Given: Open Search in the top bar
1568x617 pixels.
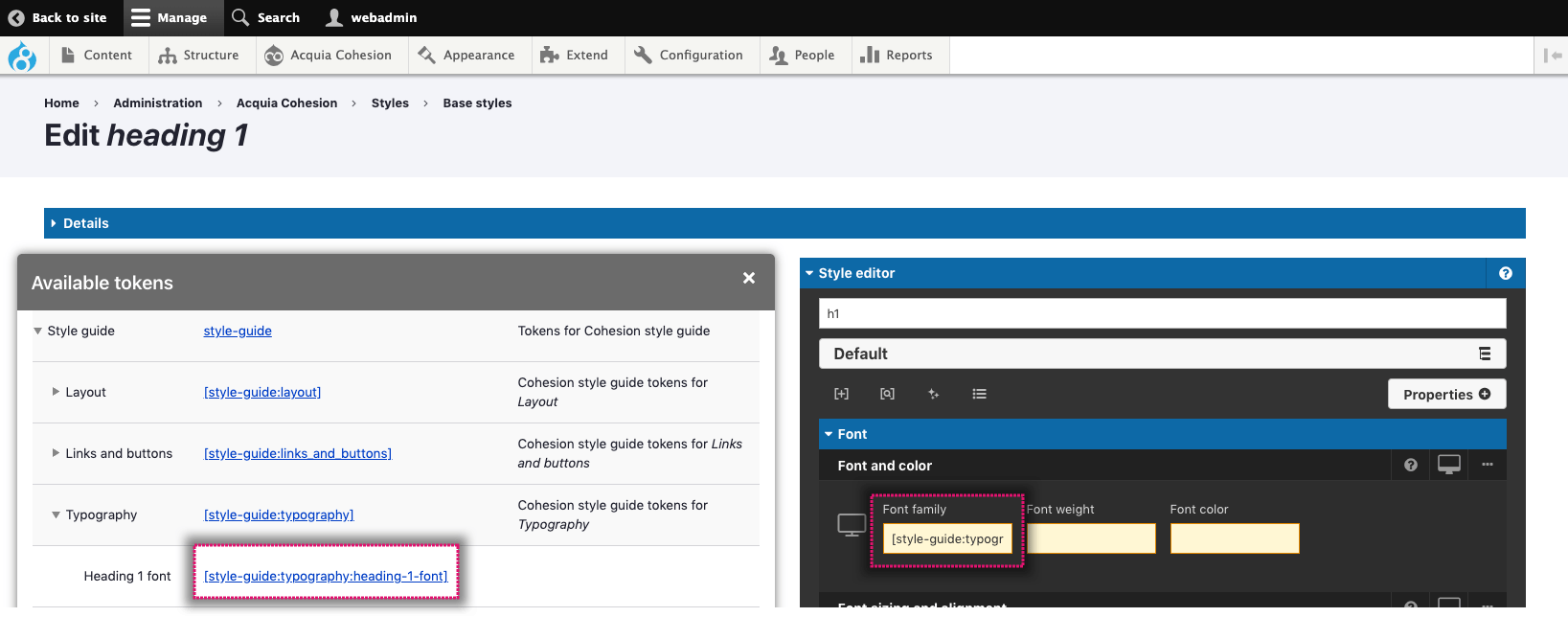Looking at the screenshot, I should click(x=266, y=18).
